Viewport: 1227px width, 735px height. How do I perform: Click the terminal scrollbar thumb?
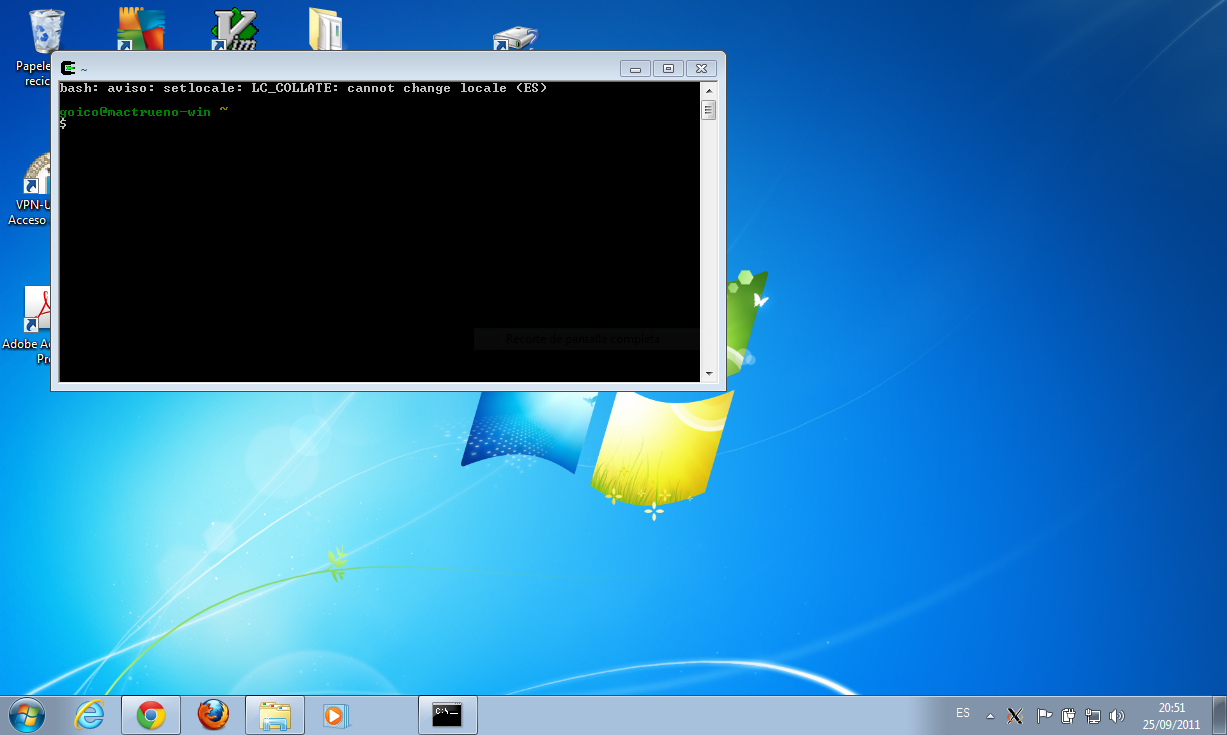[709, 110]
